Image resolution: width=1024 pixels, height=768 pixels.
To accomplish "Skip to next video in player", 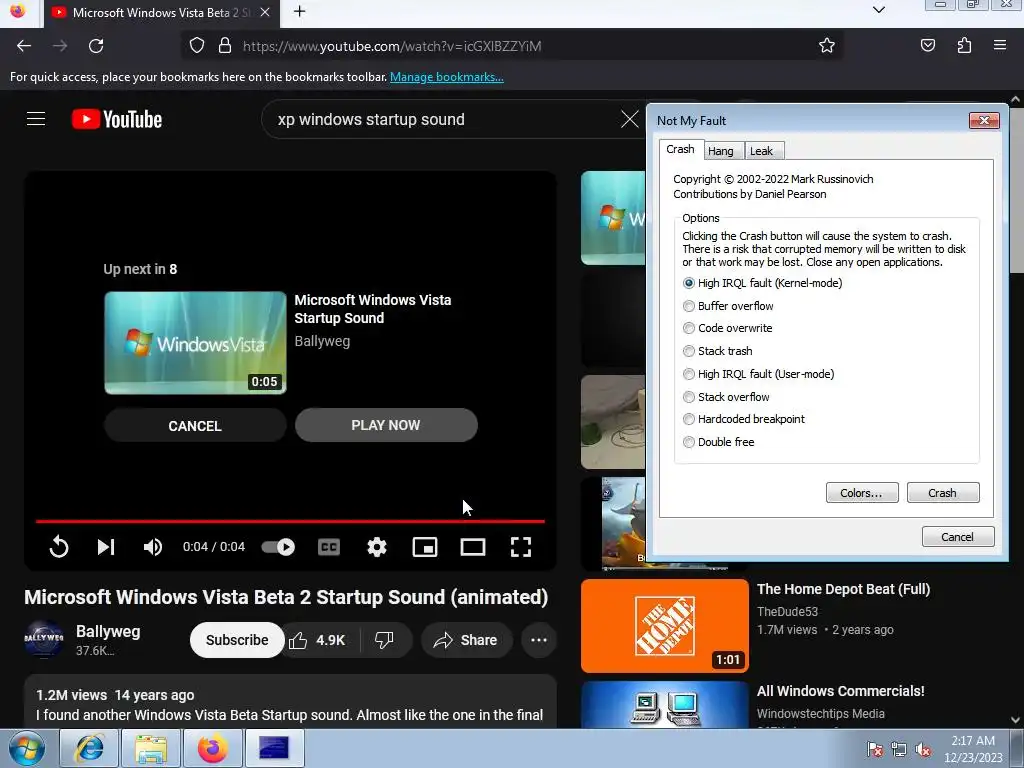I will tap(106, 547).
